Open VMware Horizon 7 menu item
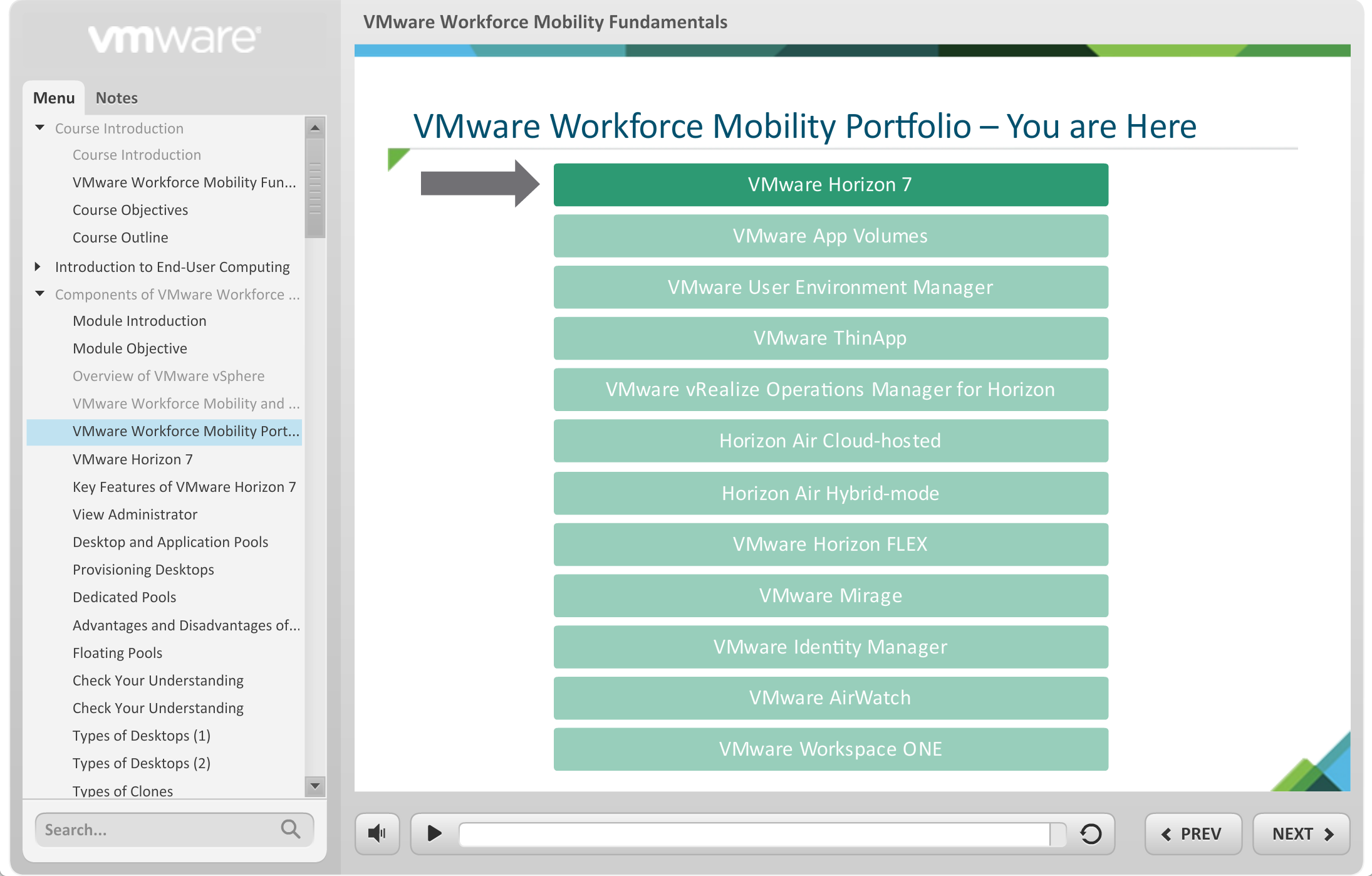1372x876 pixels. [132, 459]
